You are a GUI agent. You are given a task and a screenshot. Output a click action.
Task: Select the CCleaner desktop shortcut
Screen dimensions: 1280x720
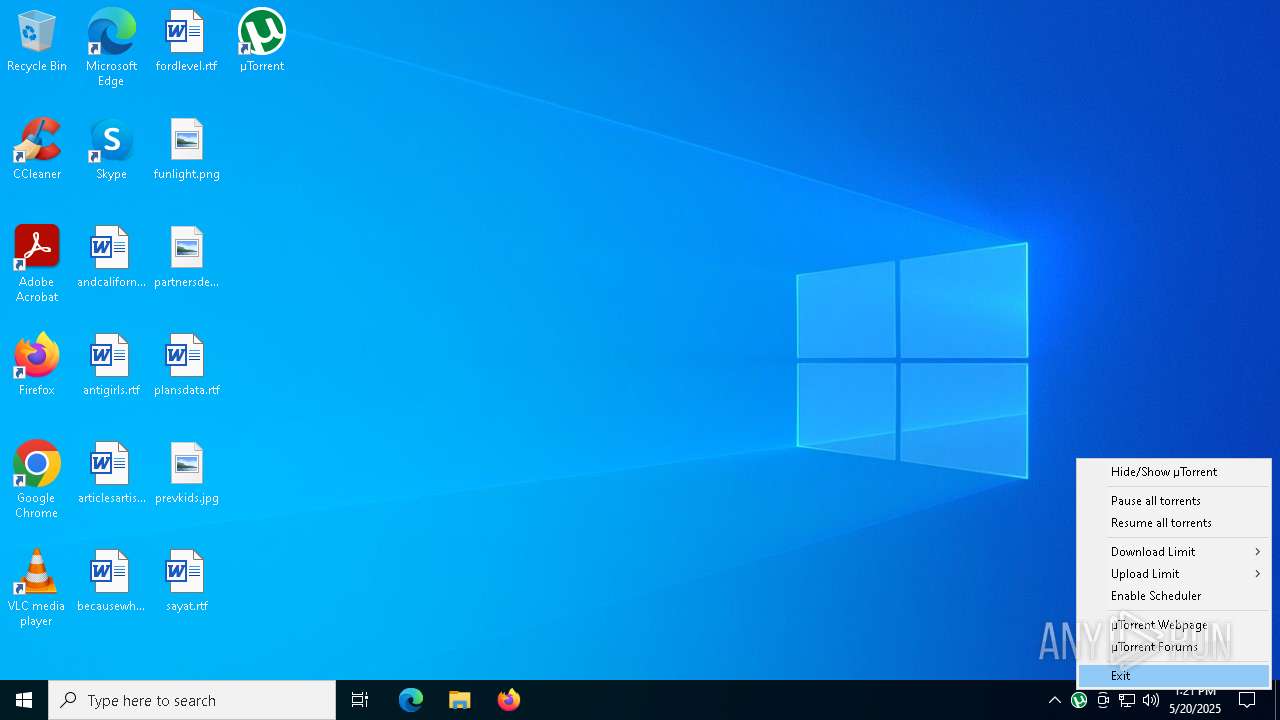click(x=37, y=150)
